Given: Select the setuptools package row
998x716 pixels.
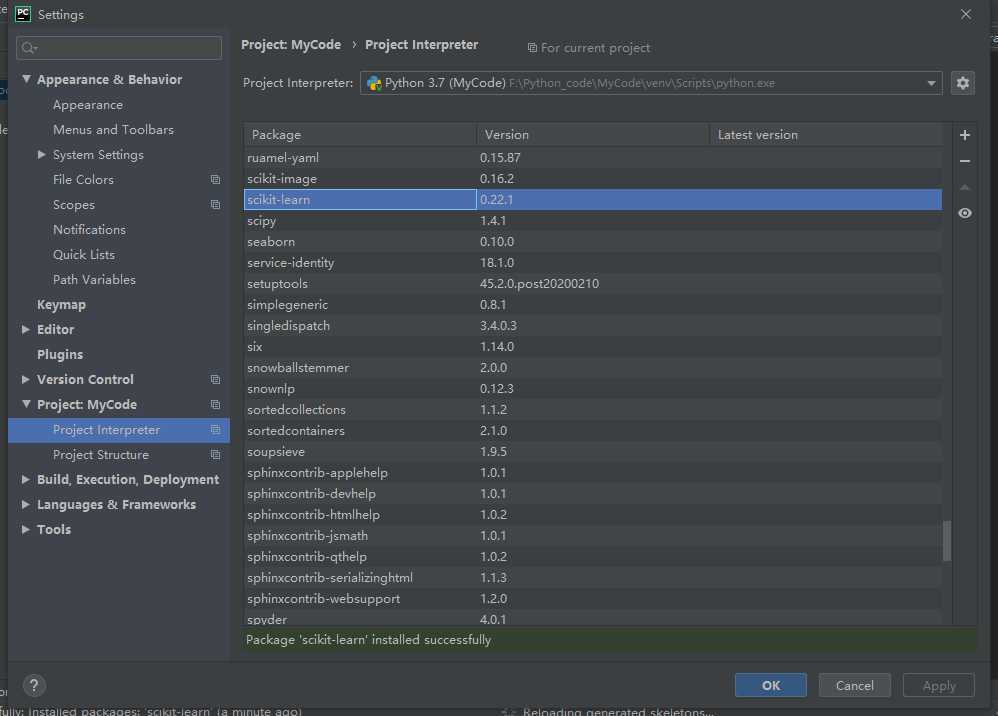Looking at the screenshot, I should click(593, 284).
